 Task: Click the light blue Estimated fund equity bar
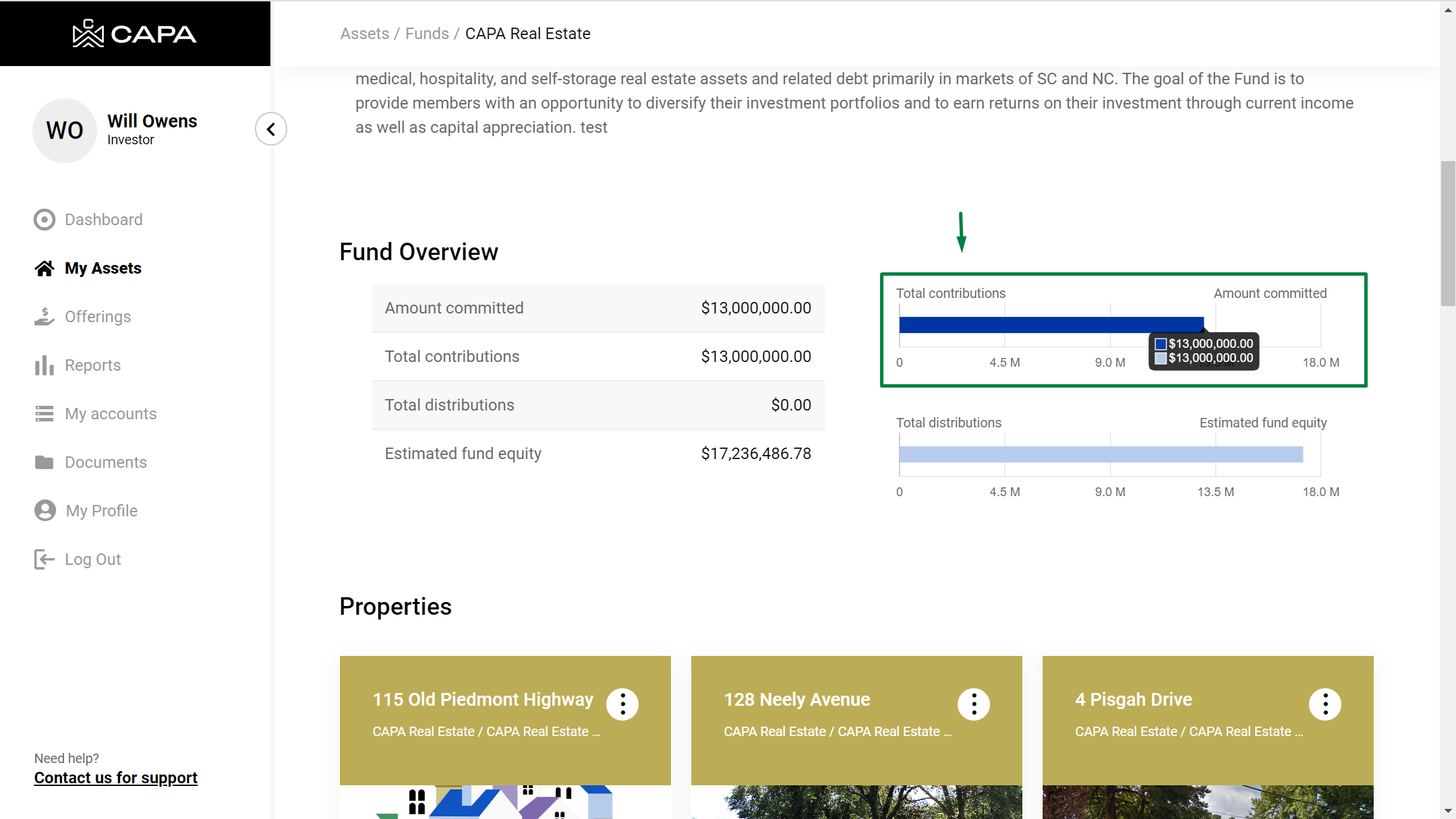[x=1101, y=454]
